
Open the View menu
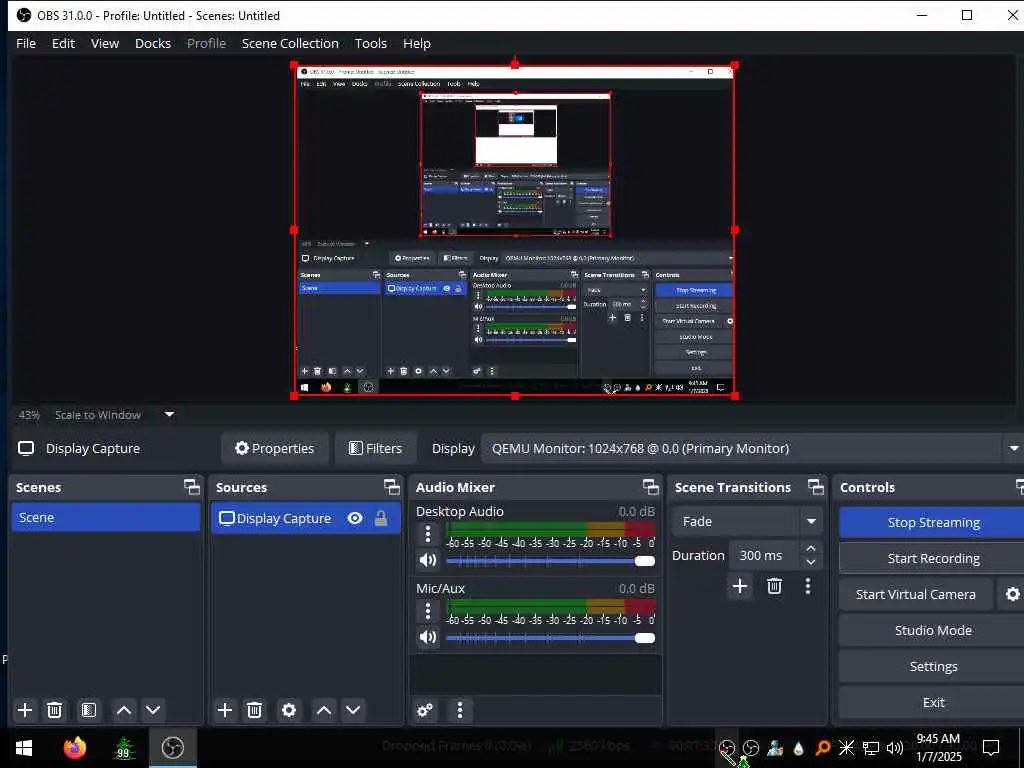104,43
